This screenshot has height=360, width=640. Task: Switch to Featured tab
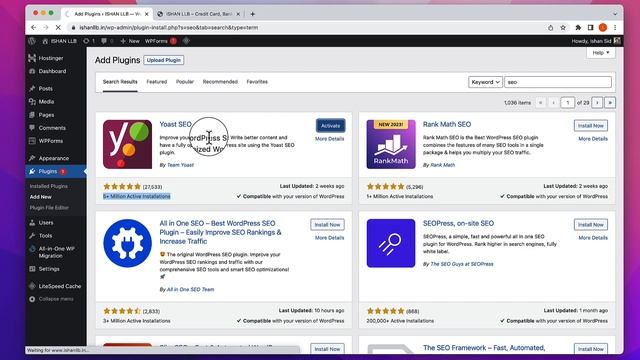point(157,82)
